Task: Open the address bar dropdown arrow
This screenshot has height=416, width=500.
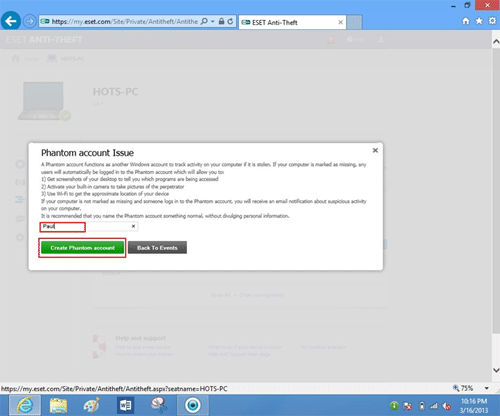Action: pos(213,22)
